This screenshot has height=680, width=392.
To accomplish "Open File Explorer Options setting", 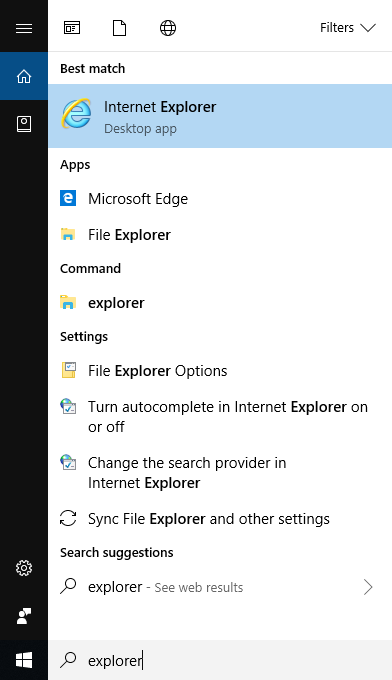I will [220, 371].
